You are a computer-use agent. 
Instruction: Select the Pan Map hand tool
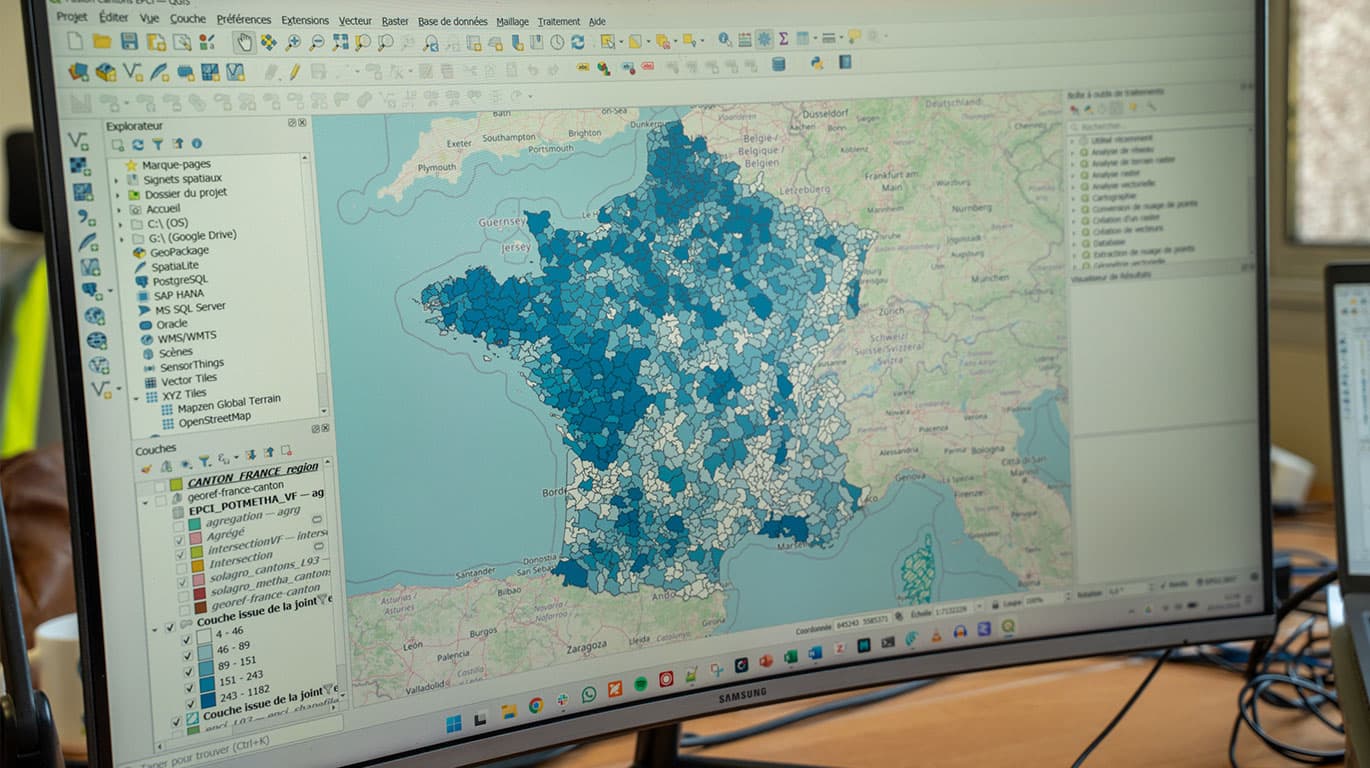[244, 42]
